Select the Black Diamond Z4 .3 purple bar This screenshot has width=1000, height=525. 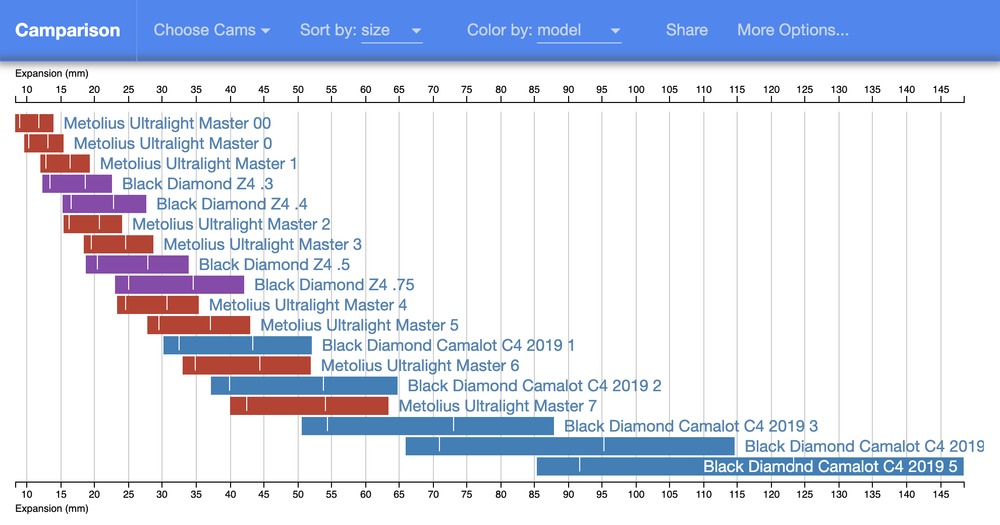77,184
